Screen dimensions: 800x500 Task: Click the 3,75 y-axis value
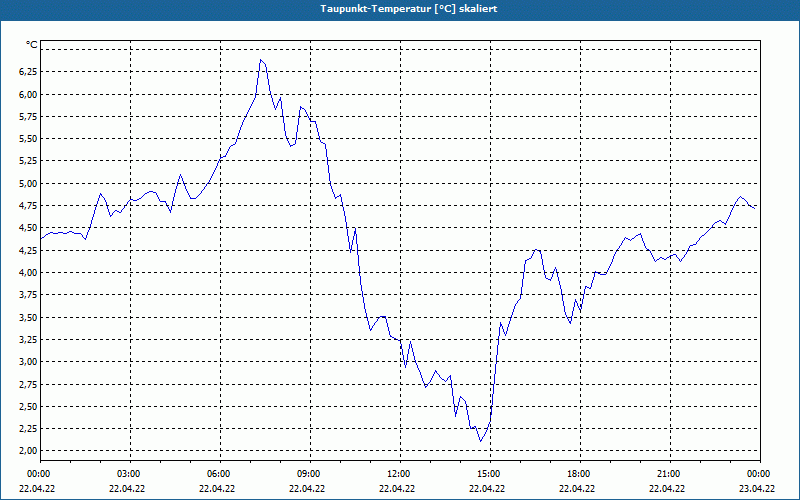[28, 294]
